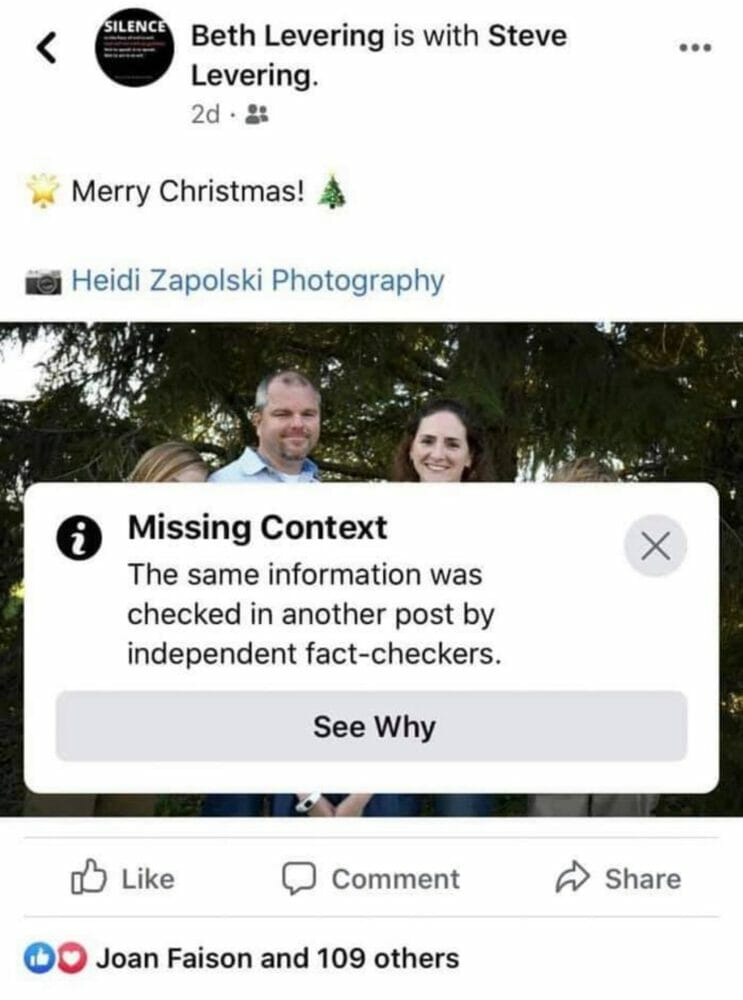Dismiss the Missing Context overlay with X
Viewport: 743px width, 1000px height.
point(655,546)
